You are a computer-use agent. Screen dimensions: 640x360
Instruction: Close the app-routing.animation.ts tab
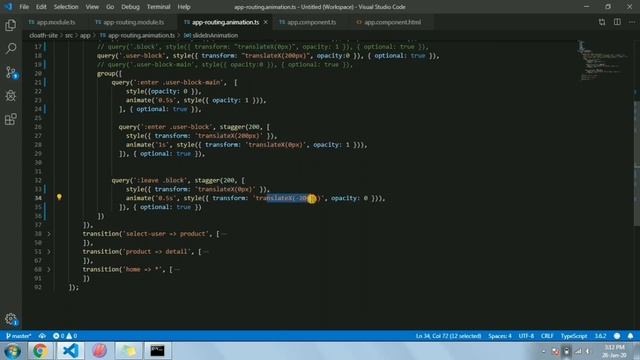pyautogui.click(x=266, y=22)
